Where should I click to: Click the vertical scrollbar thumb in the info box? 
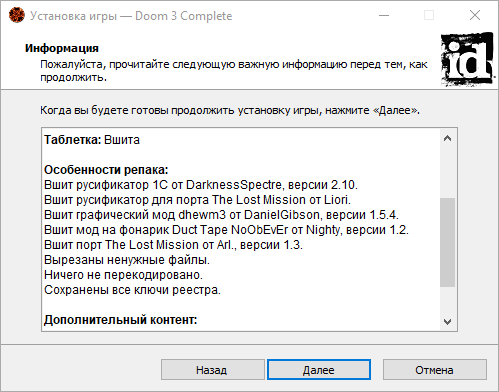447,242
